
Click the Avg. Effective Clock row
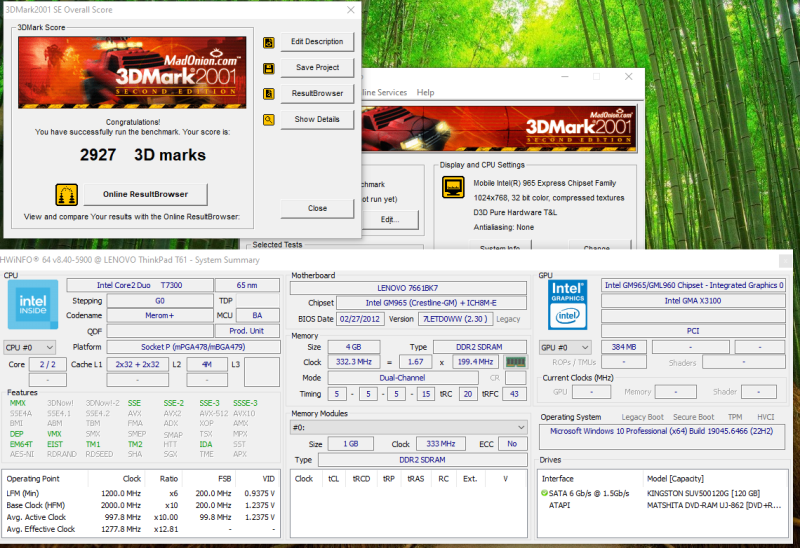(x=141, y=529)
